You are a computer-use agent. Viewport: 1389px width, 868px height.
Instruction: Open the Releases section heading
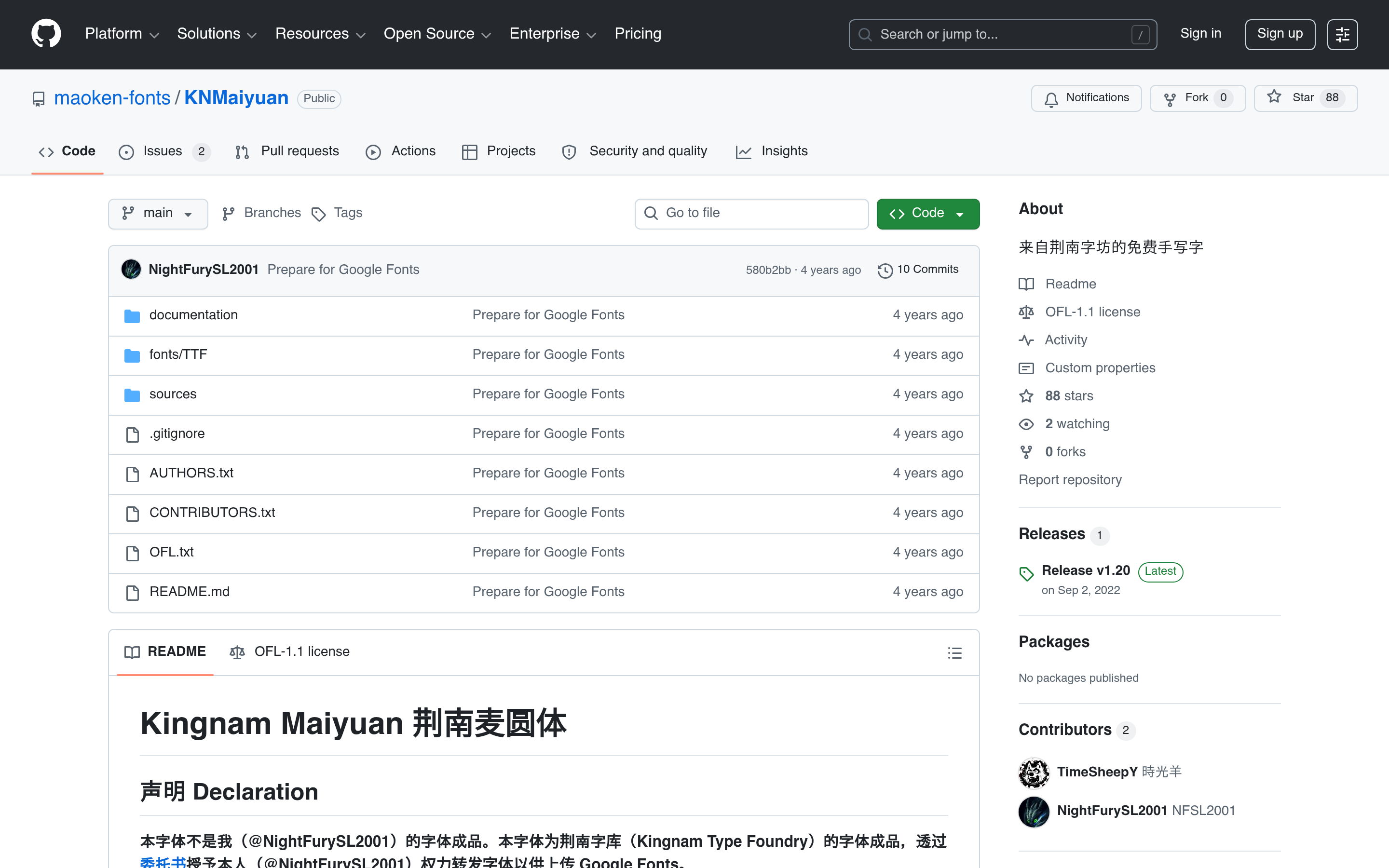pyautogui.click(x=1051, y=534)
